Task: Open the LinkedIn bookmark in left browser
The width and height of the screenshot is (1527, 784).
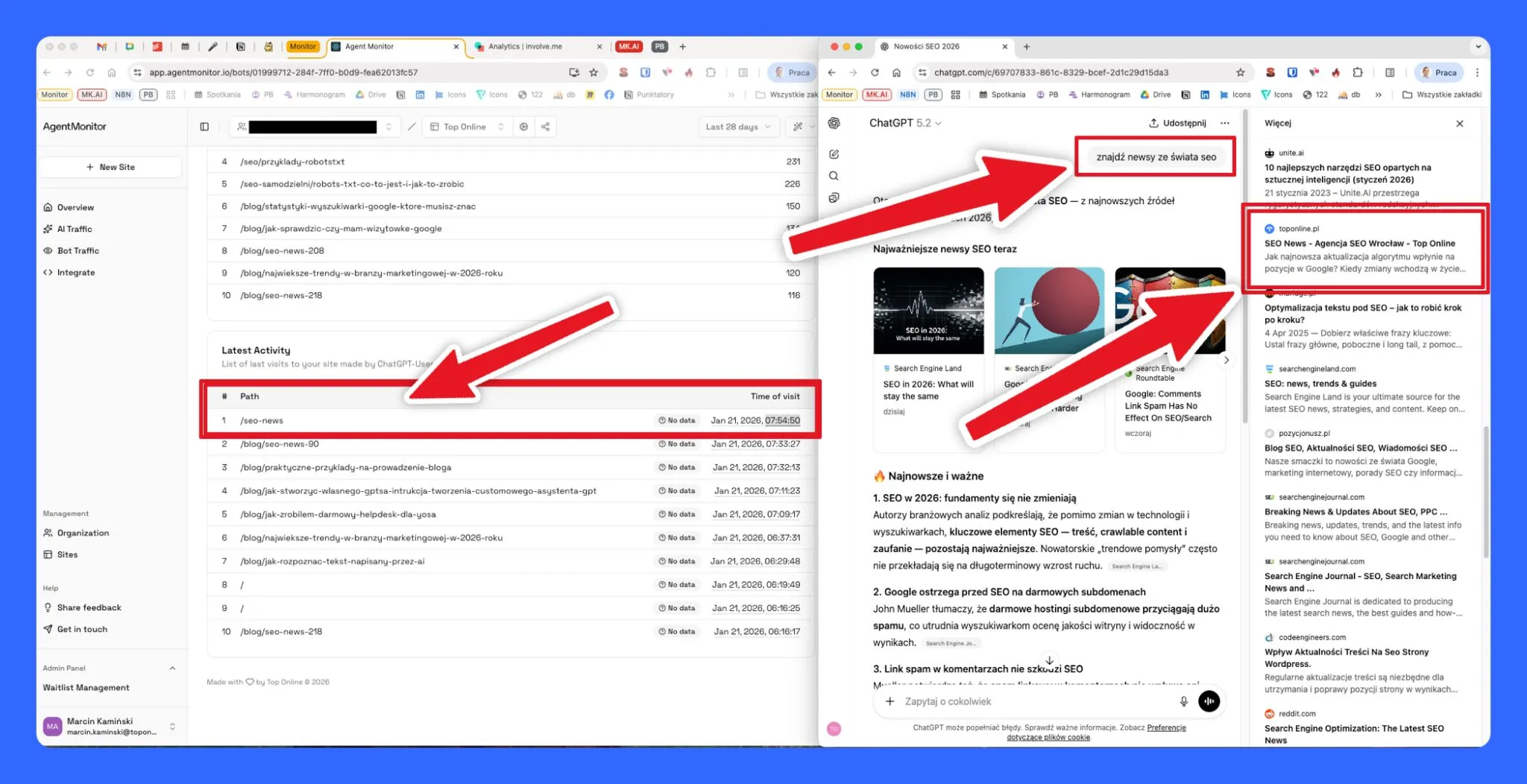Action: (420, 95)
